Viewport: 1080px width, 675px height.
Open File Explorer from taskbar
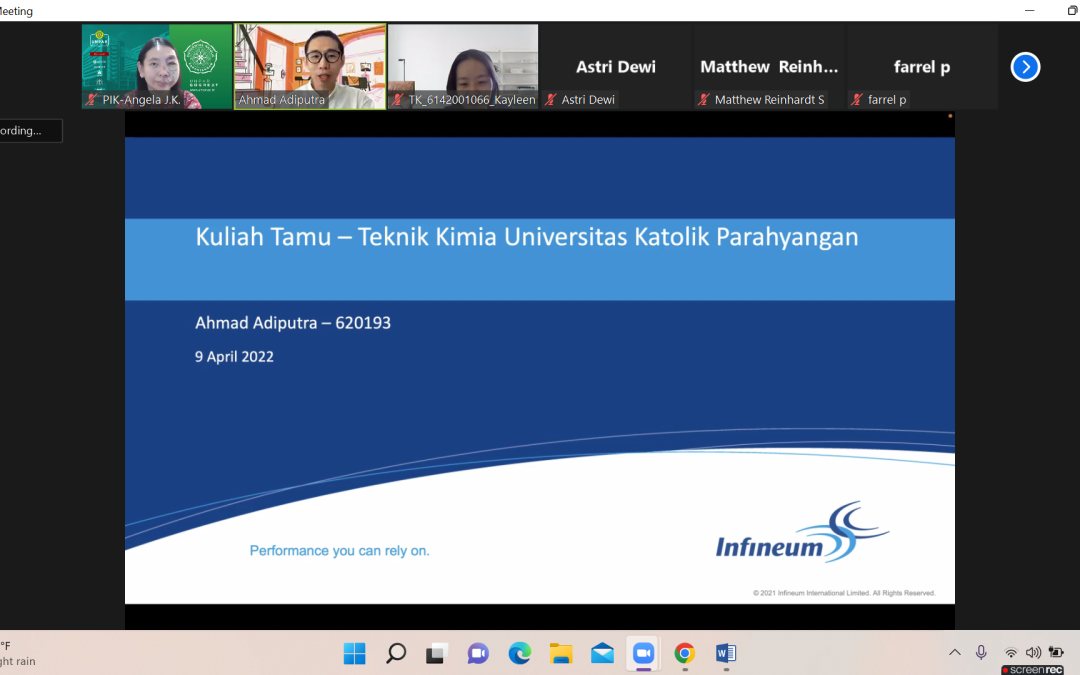click(561, 653)
